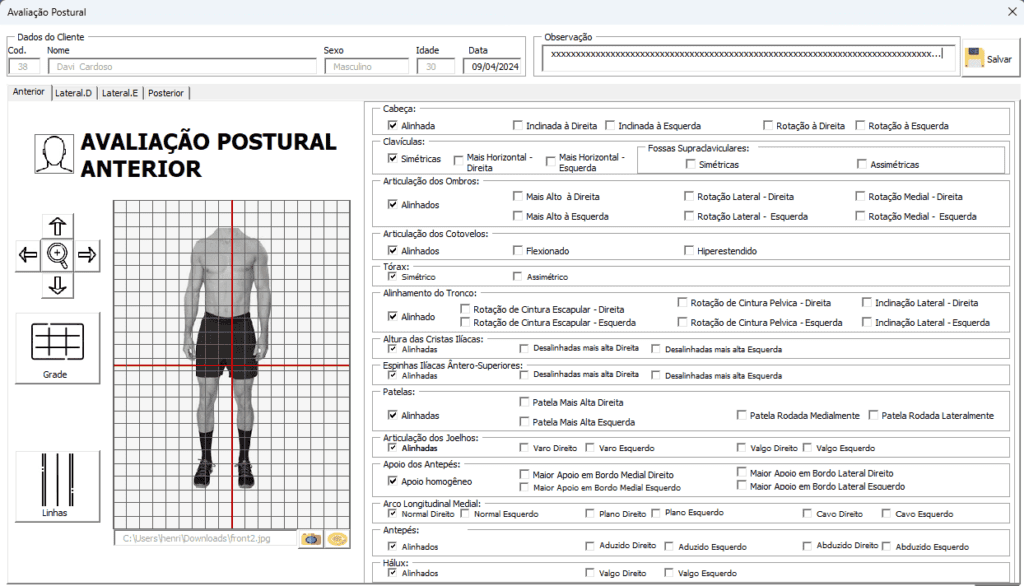Check Normal Esquerdo arch option
Viewport: 1024px width, 586px height.
coord(465,513)
